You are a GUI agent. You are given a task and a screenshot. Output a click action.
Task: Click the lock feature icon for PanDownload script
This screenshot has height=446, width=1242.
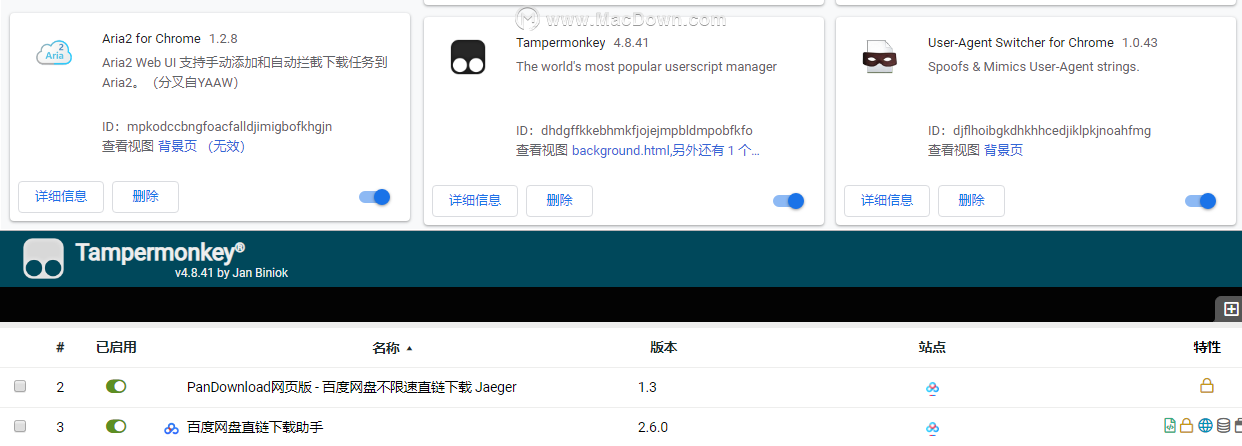[1207, 386]
